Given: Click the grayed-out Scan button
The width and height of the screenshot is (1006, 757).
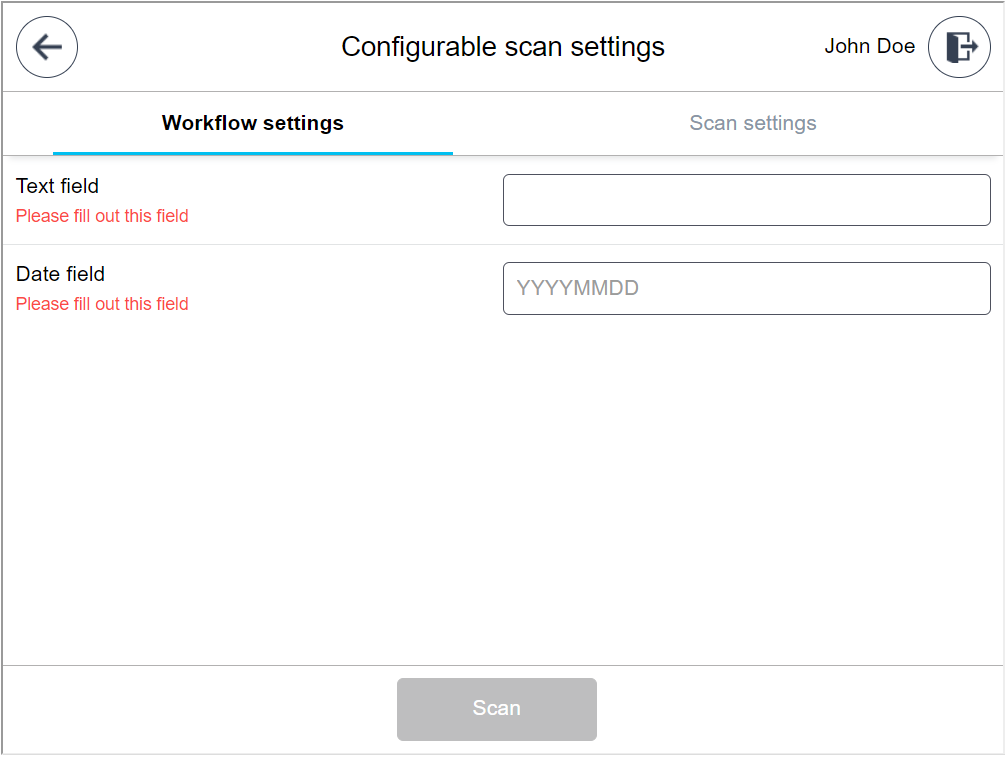Looking at the screenshot, I should [497, 709].
